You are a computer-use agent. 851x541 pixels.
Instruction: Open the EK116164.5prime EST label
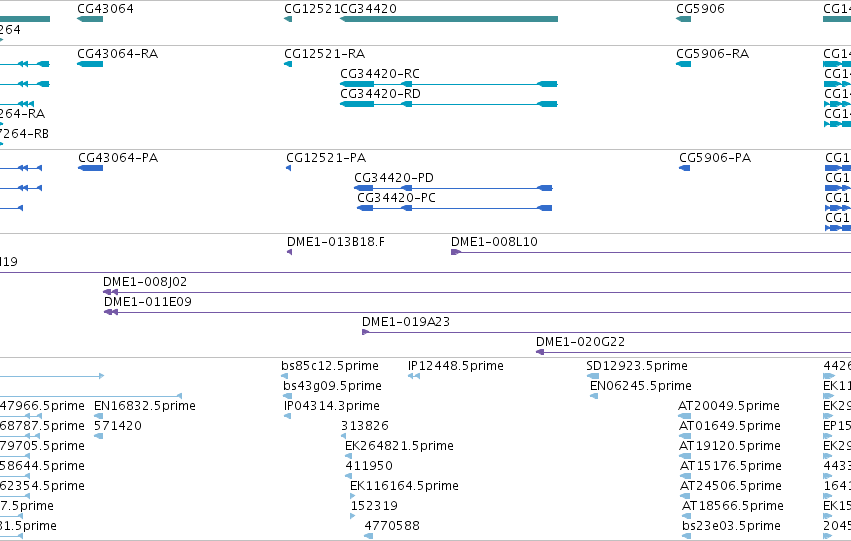point(404,486)
